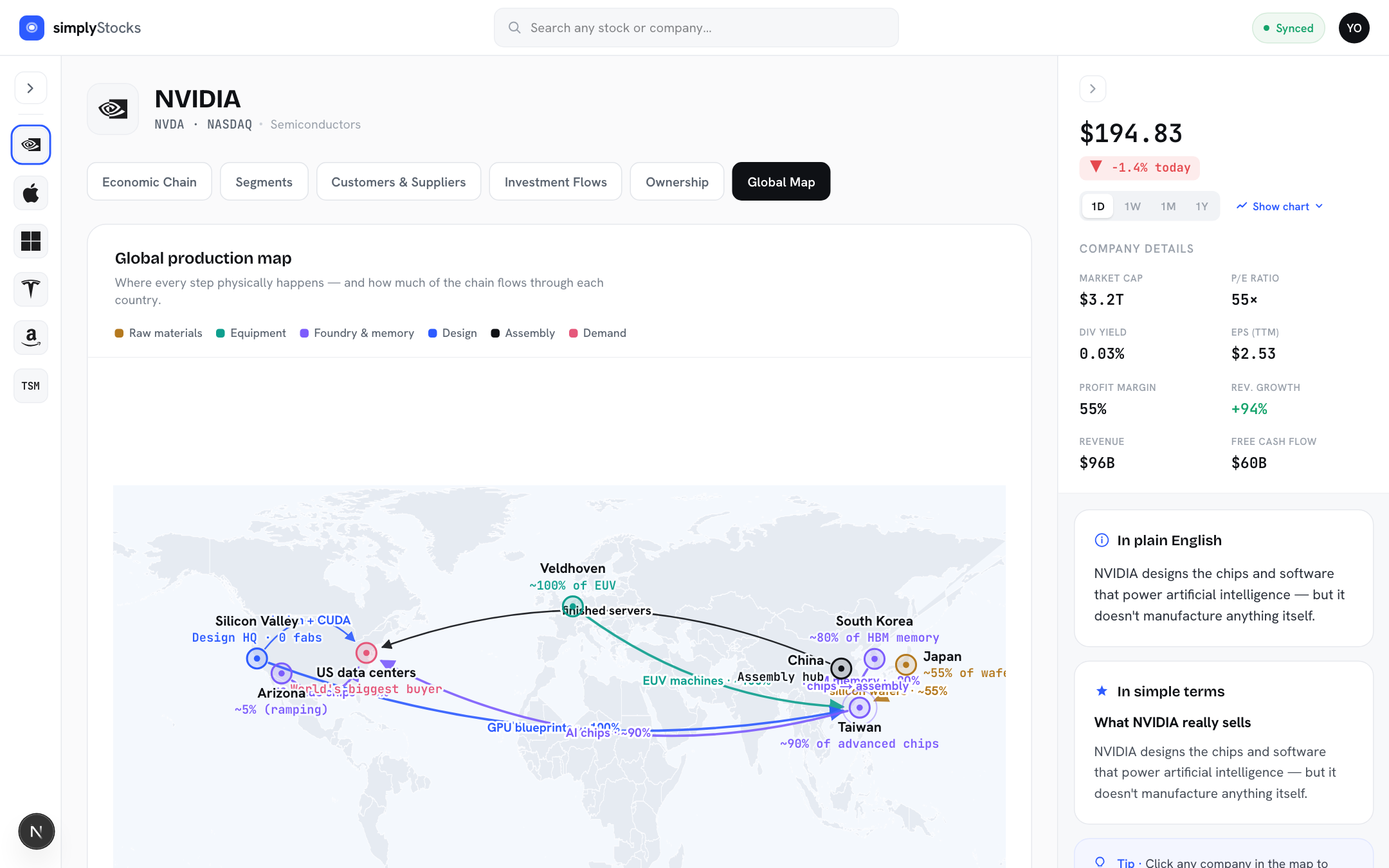Click the 55% profit margin value
Screen dimensions: 1389x868
pos(1093,409)
